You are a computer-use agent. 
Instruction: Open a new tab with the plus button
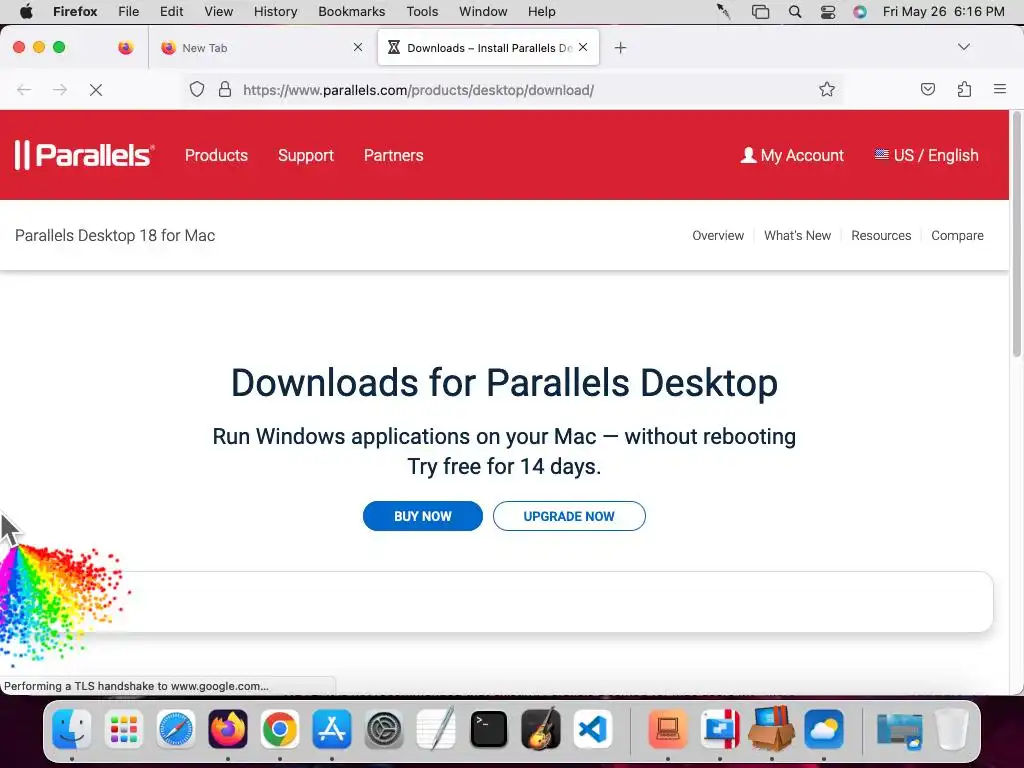click(620, 48)
